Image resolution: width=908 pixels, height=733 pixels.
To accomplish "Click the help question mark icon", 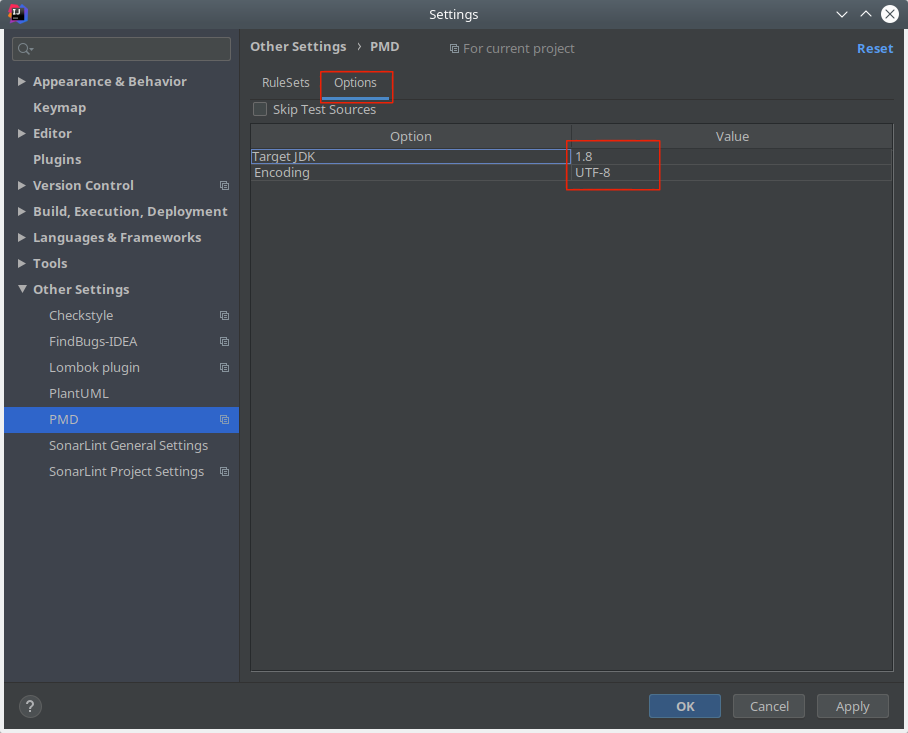I will (31, 706).
